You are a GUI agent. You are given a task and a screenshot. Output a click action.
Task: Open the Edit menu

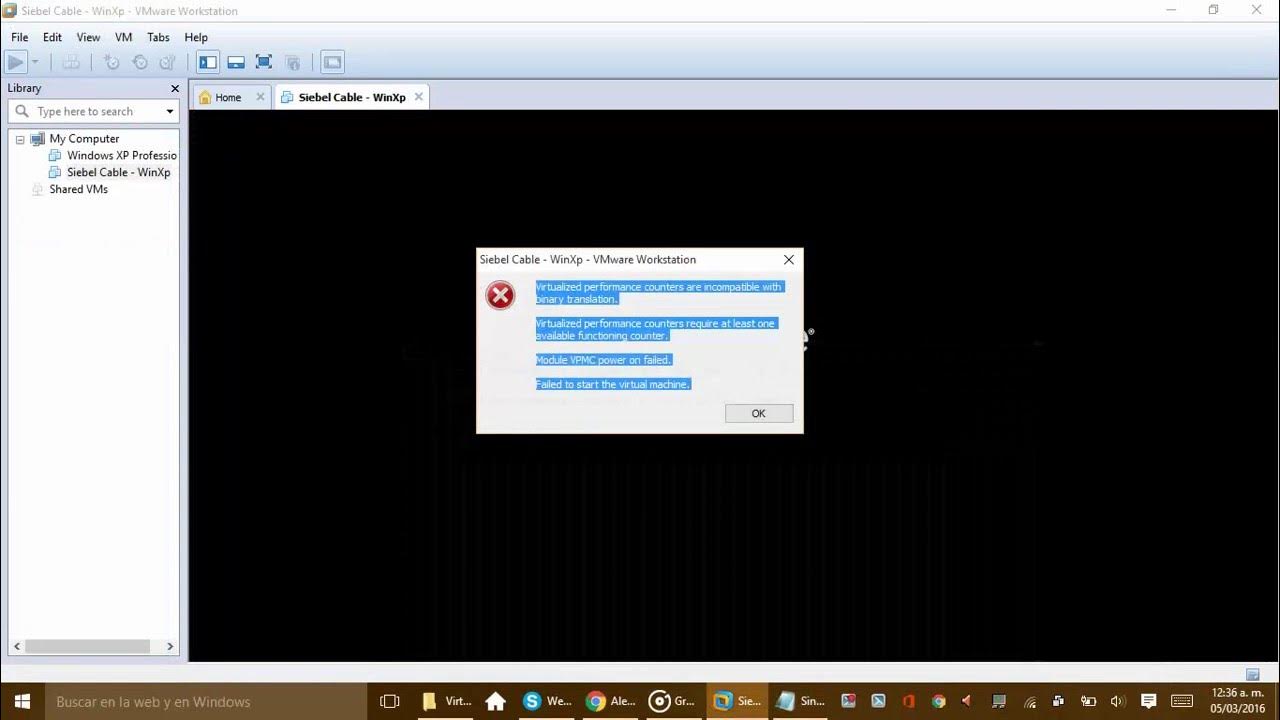click(x=52, y=37)
